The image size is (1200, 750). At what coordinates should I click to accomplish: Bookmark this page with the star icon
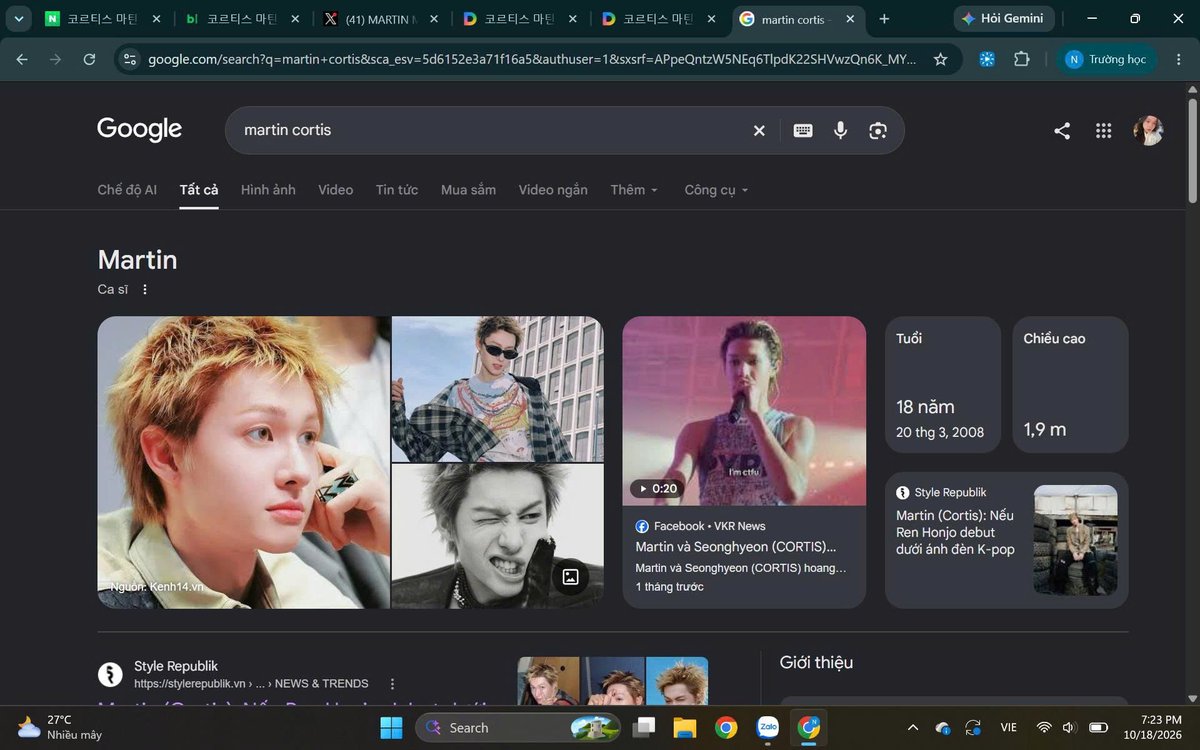coord(940,60)
